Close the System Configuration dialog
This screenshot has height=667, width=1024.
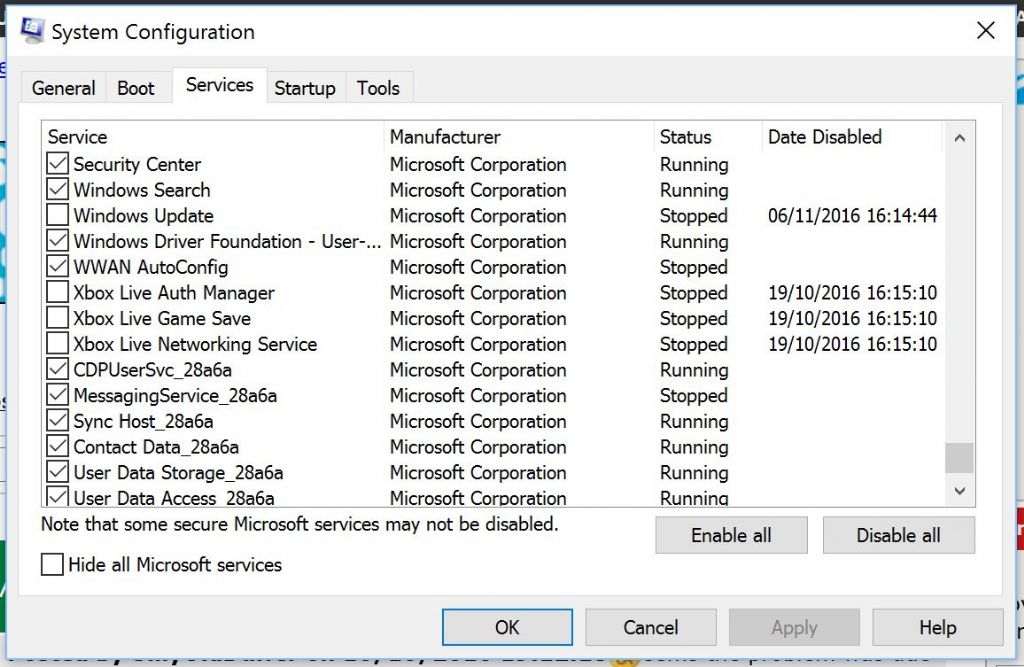[x=985, y=30]
